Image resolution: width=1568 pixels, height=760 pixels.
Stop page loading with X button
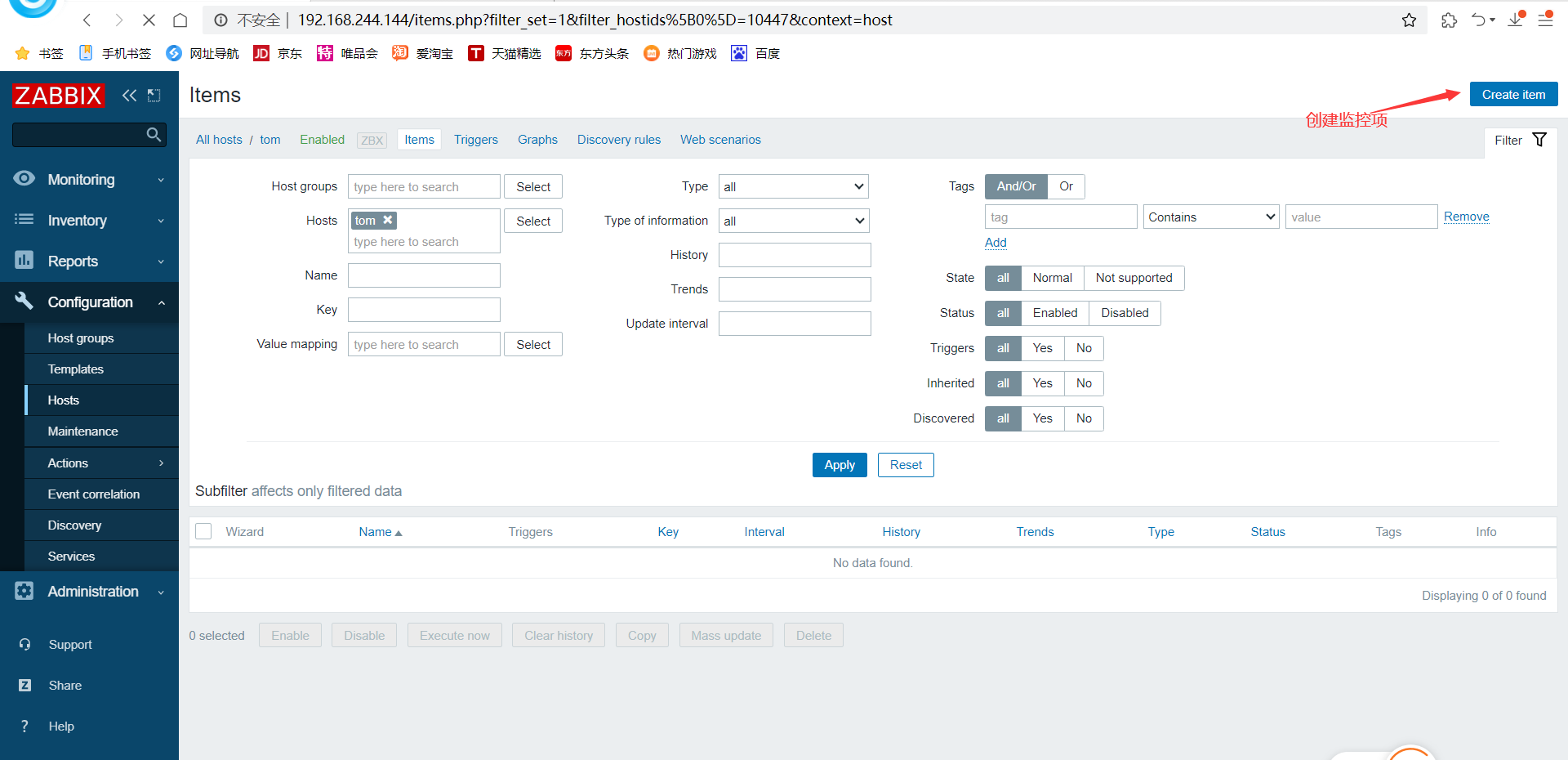[x=149, y=20]
